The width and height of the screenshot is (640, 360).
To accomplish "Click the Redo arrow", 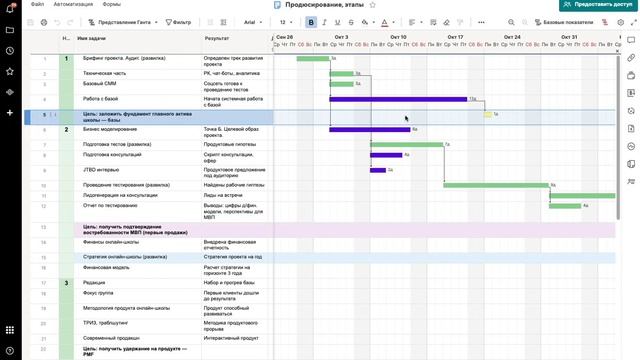I will (x=70, y=22).
